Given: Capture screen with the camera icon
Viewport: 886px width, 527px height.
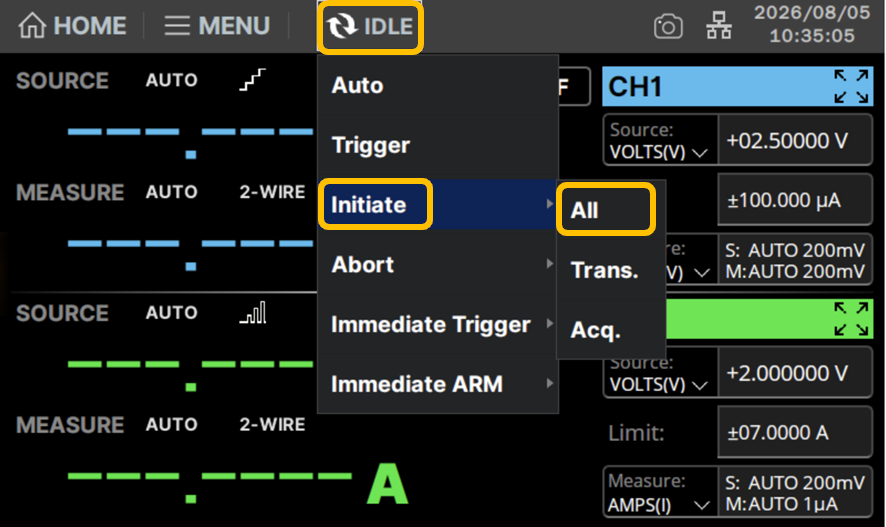Looking at the screenshot, I should pyautogui.click(x=668, y=27).
